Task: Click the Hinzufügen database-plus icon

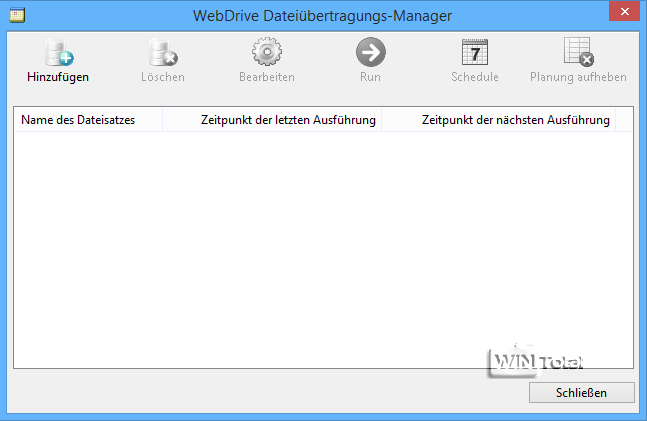Action: (59, 52)
